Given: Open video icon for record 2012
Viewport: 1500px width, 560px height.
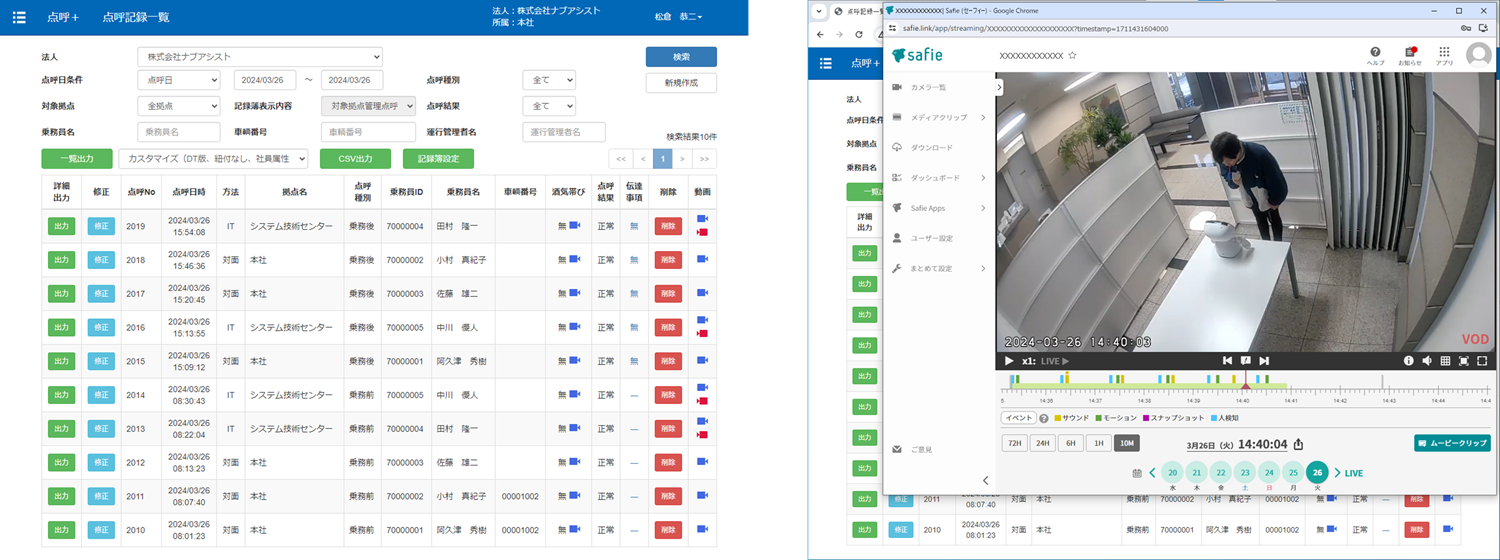Looking at the screenshot, I should coord(702,462).
